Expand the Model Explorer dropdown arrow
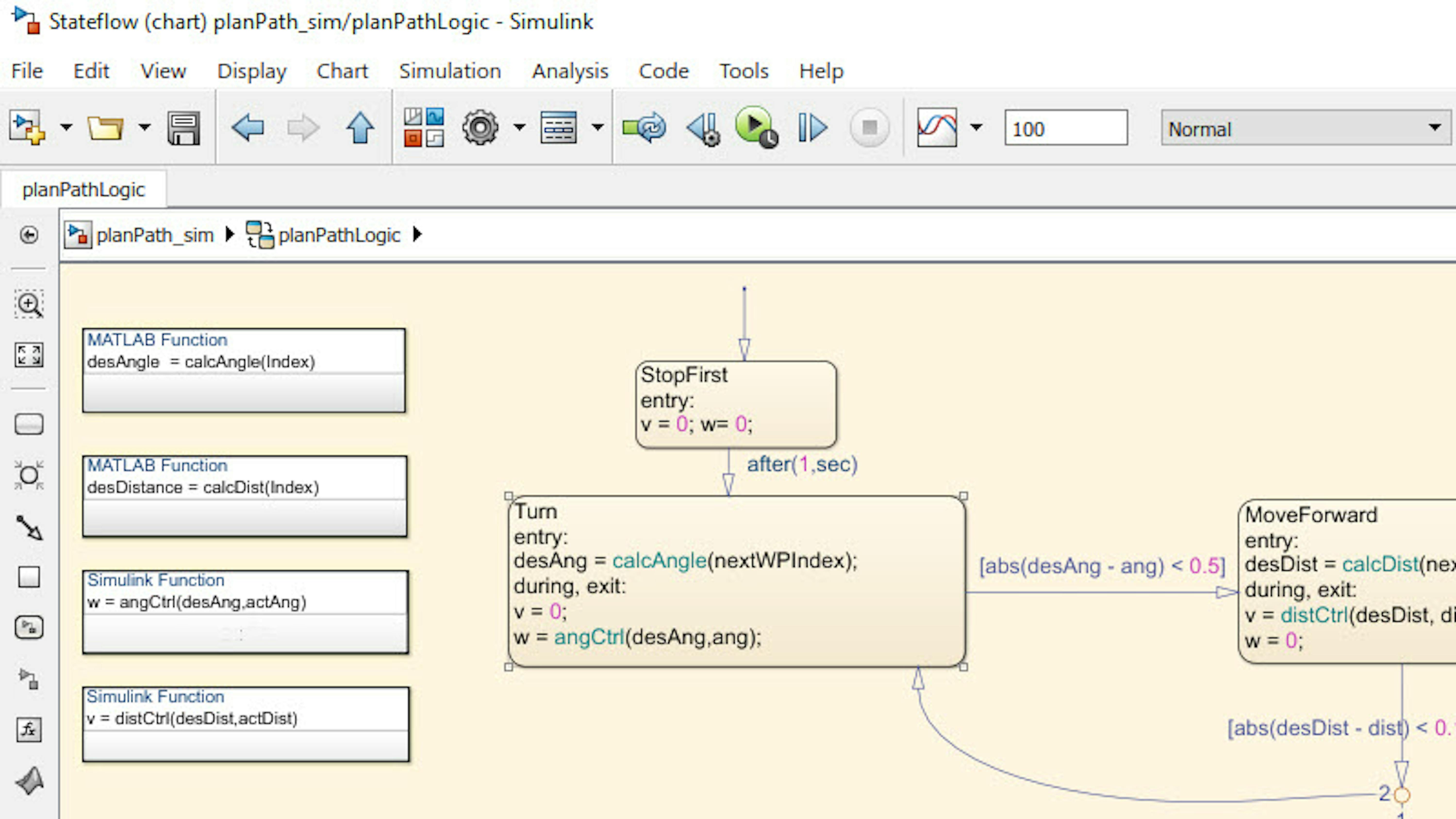Viewport: 1456px width, 819px height. 597,127
